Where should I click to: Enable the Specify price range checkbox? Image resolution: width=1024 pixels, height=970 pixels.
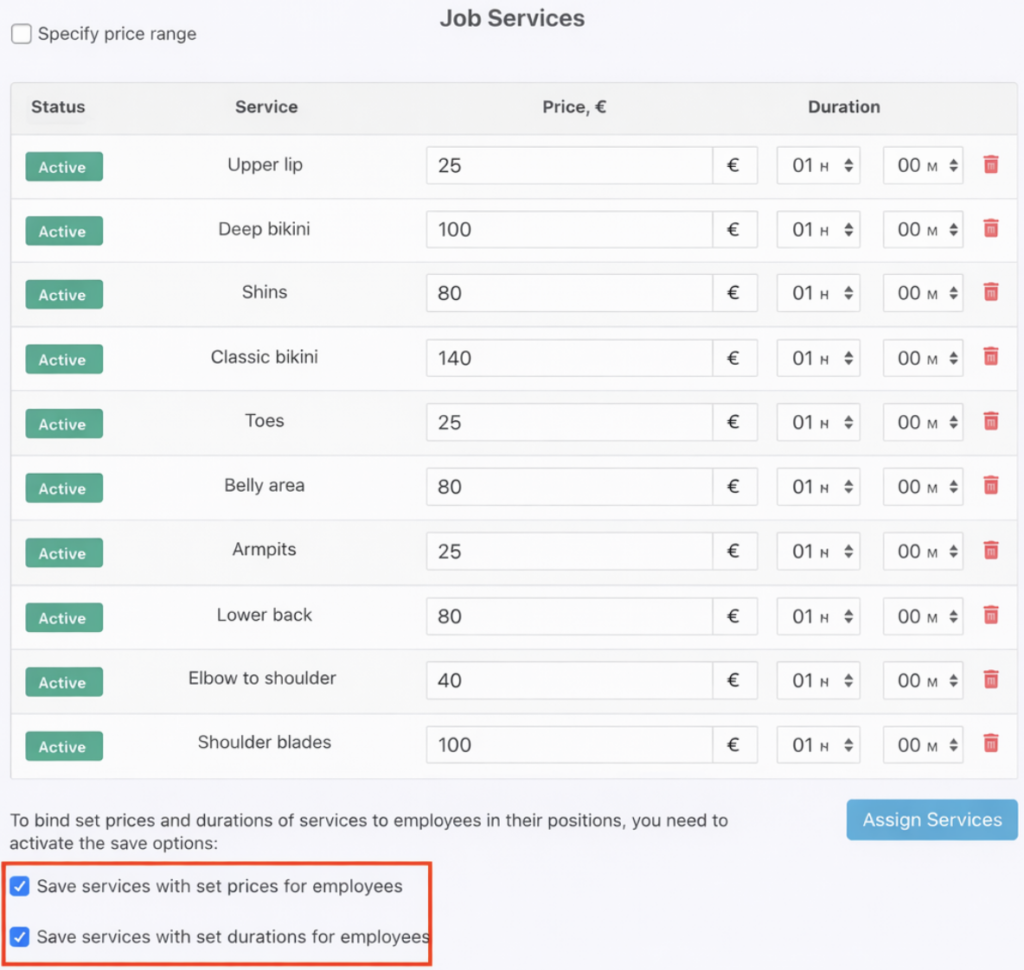tap(21, 35)
